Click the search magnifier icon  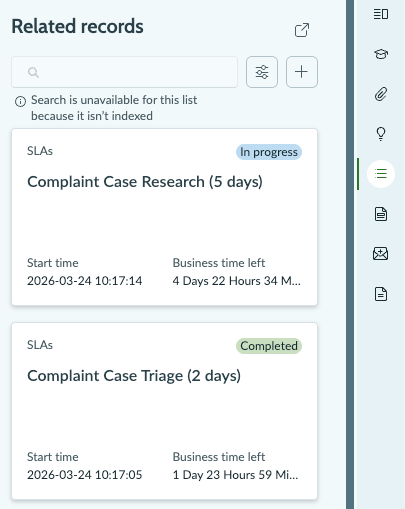(33, 72)
